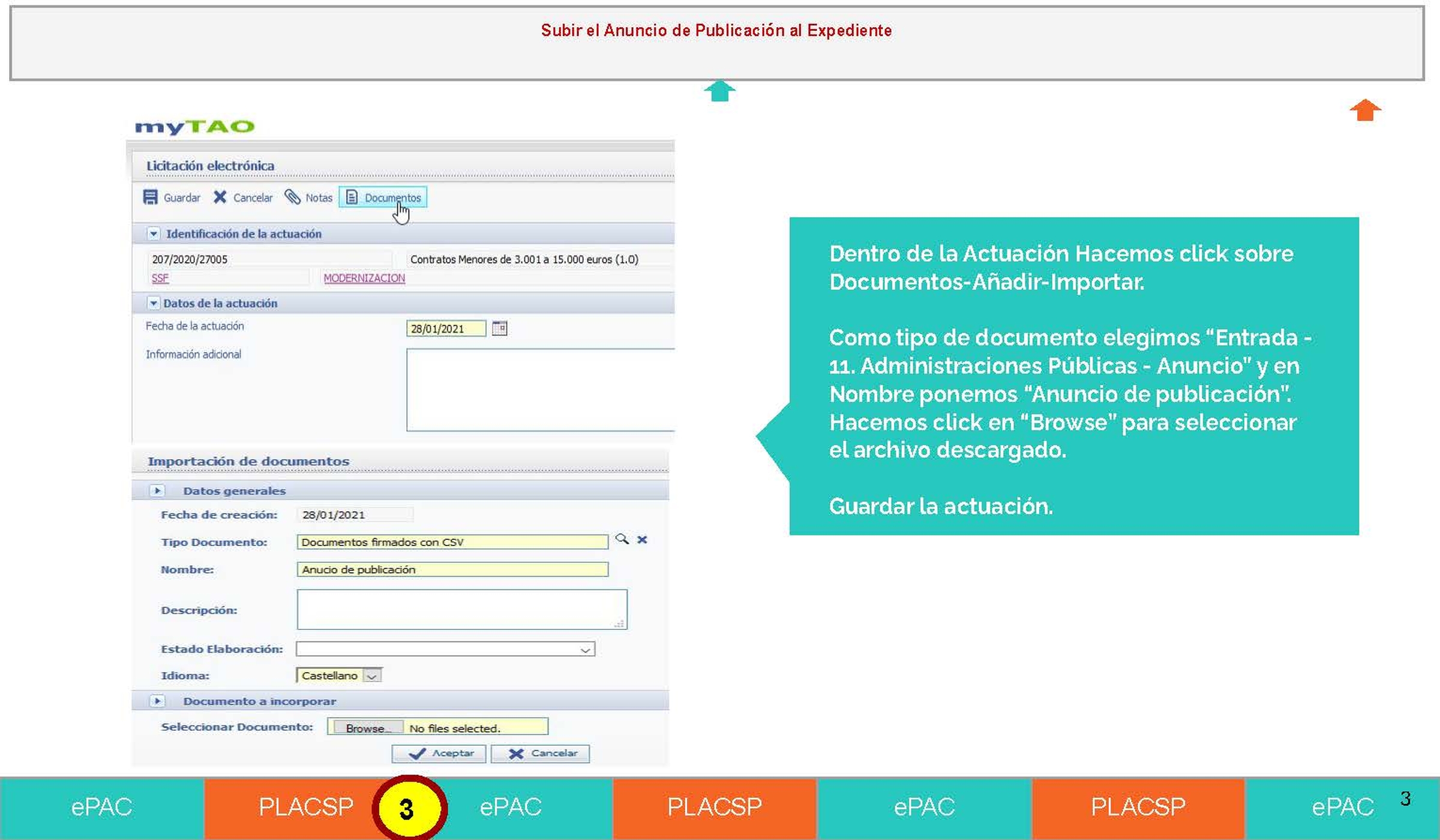Click the 'No files selected.' text
1440x840 pixels.
(x=454, y=728)
